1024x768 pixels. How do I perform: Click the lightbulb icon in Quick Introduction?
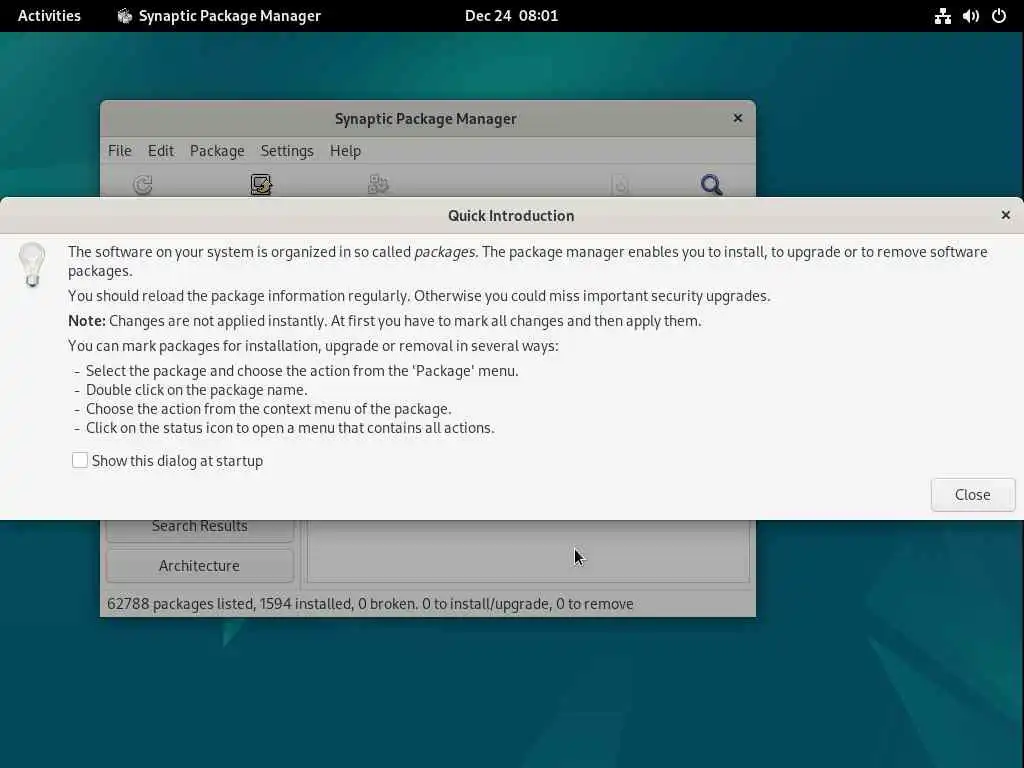(x=31, y=264)
